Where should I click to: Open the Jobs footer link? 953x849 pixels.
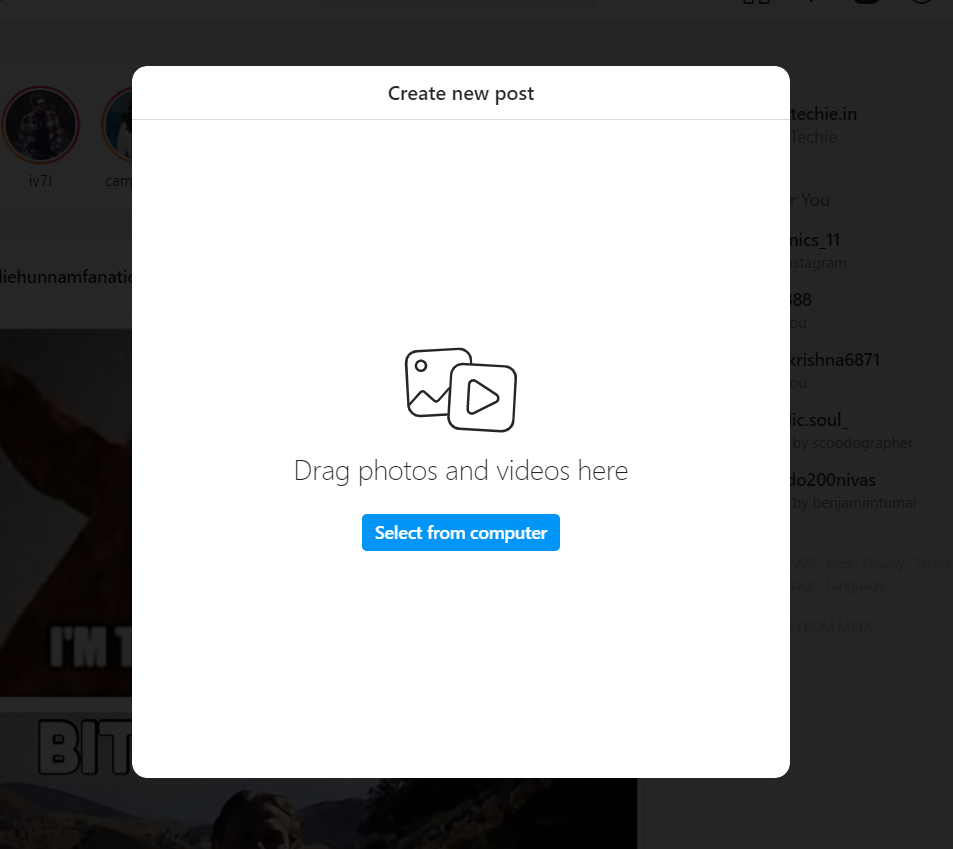(839, 564)
